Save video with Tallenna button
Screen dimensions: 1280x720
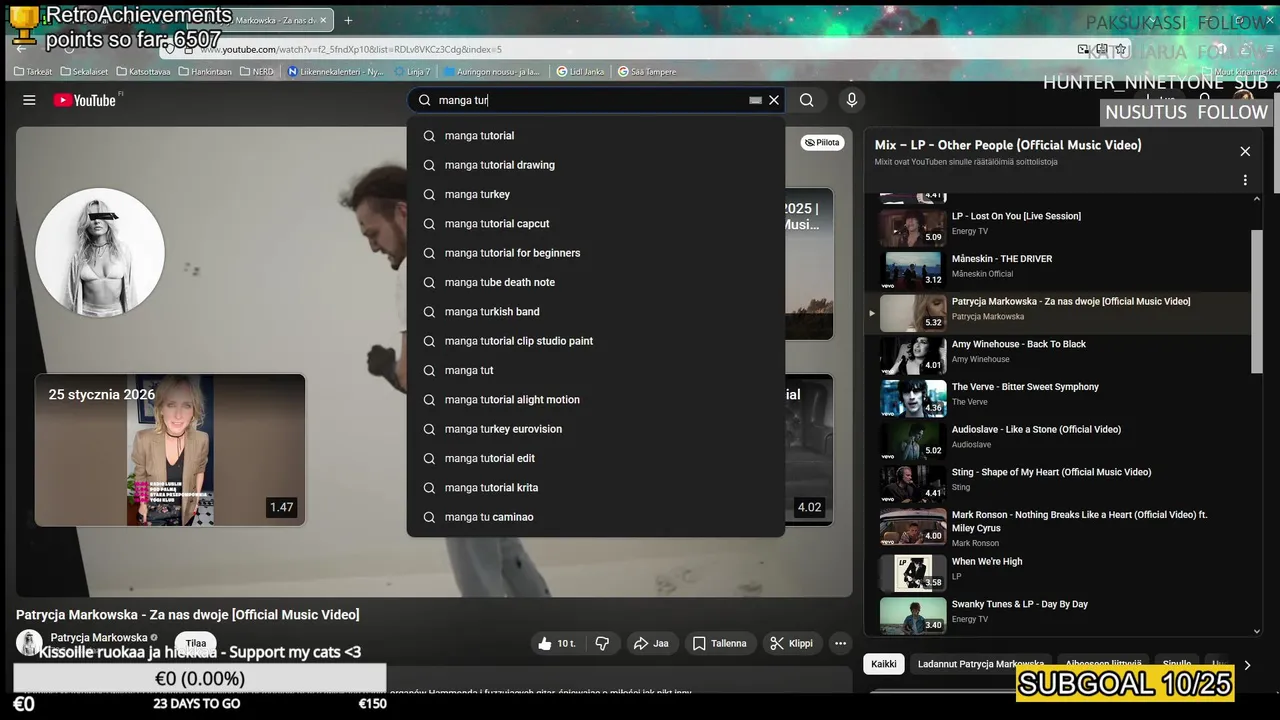pyautogui.click(x=720, y=643)
